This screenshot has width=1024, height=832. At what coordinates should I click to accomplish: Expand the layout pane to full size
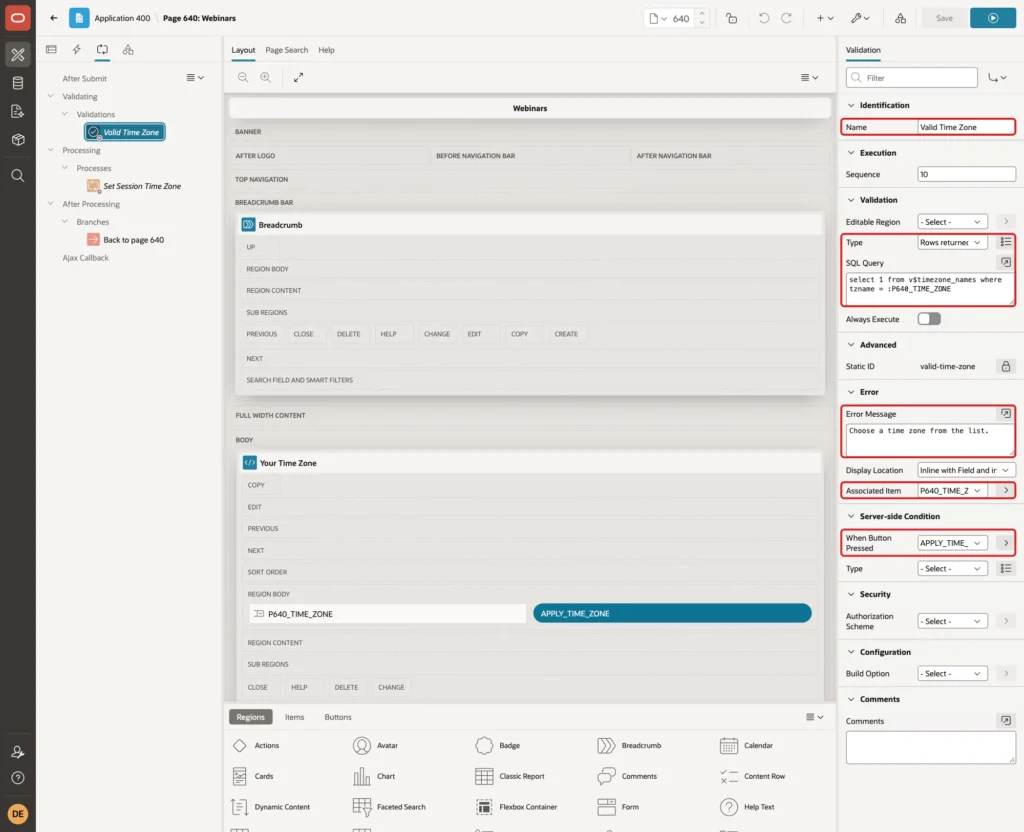pos(298,77)
